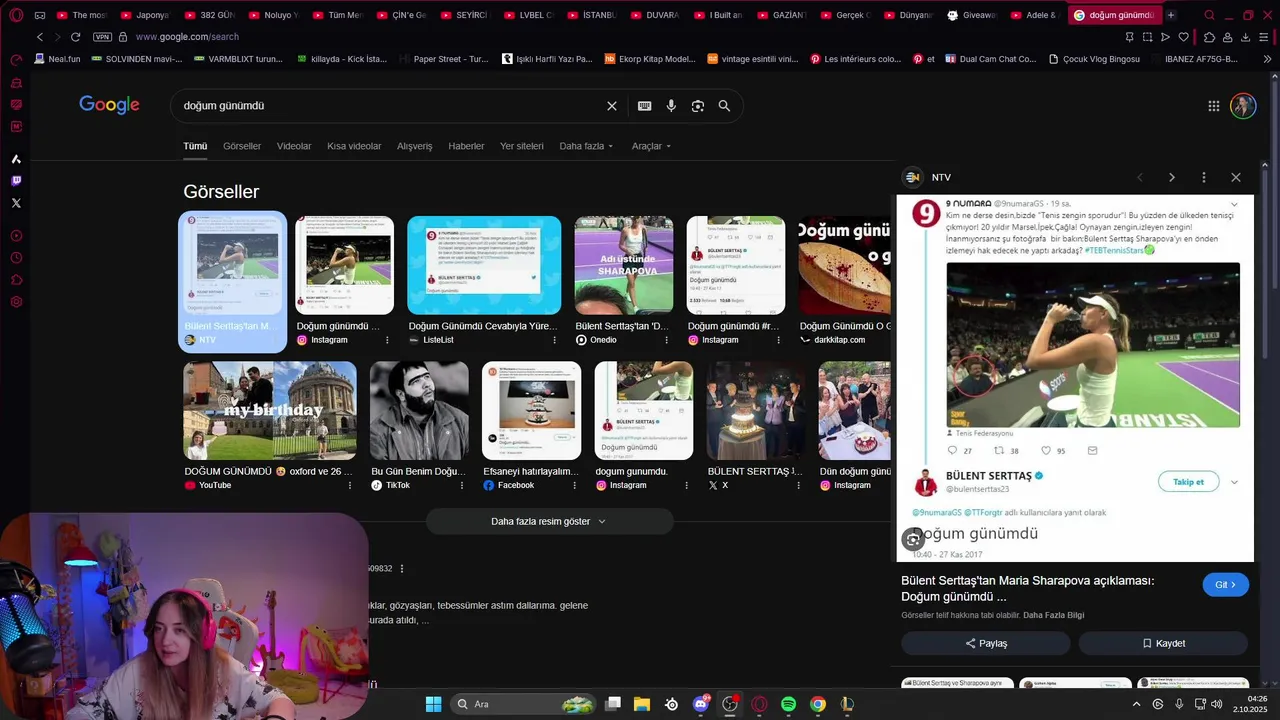The height and width of the screenshot is (720, 1280).
Task: Clear the Google search box text
Action: pos(612,106)
